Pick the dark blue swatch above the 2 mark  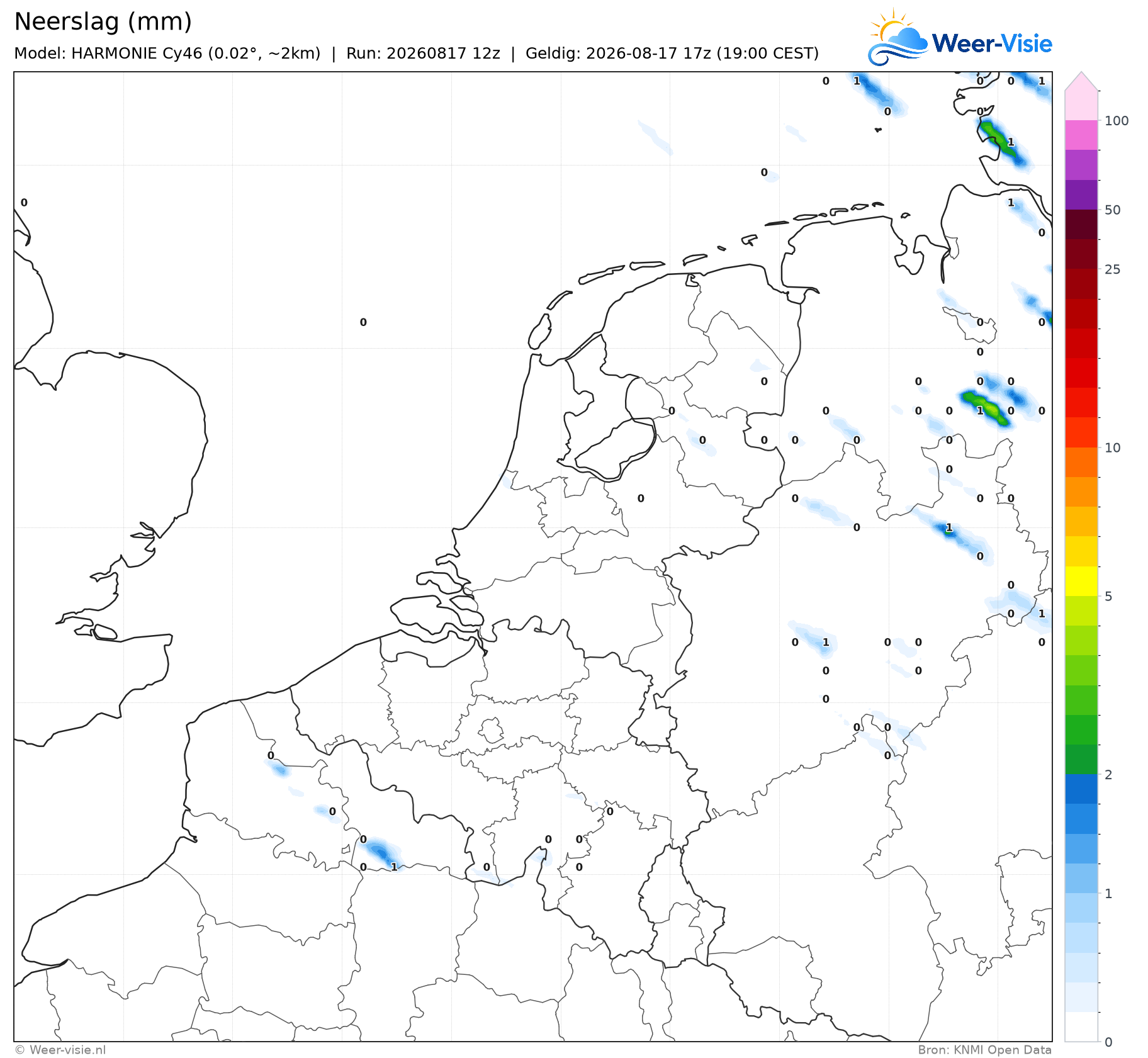pyautogui.click(x=1081, y=789)
